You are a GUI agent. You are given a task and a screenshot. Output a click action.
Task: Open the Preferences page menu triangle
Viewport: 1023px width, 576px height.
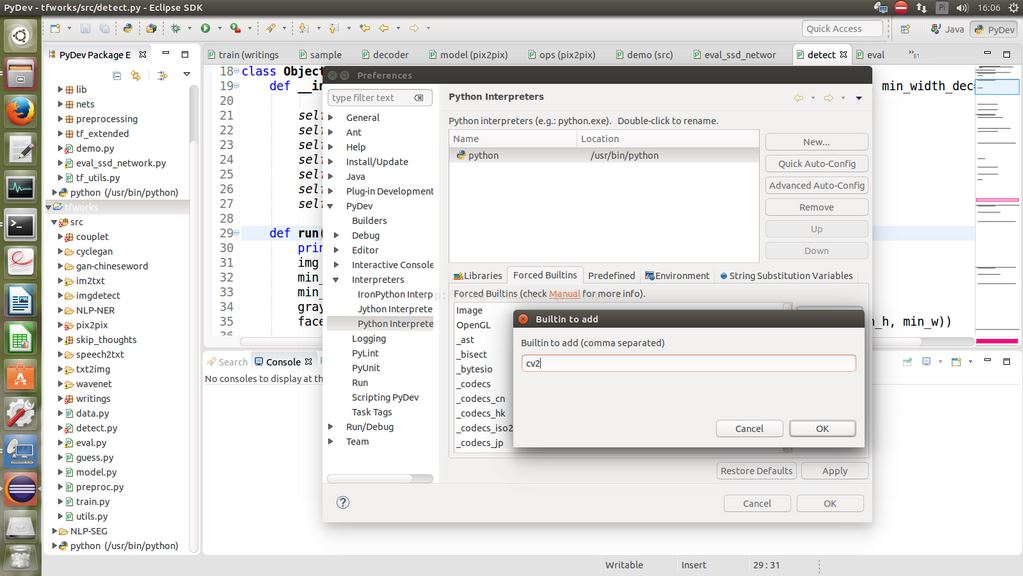pos(859,98)
